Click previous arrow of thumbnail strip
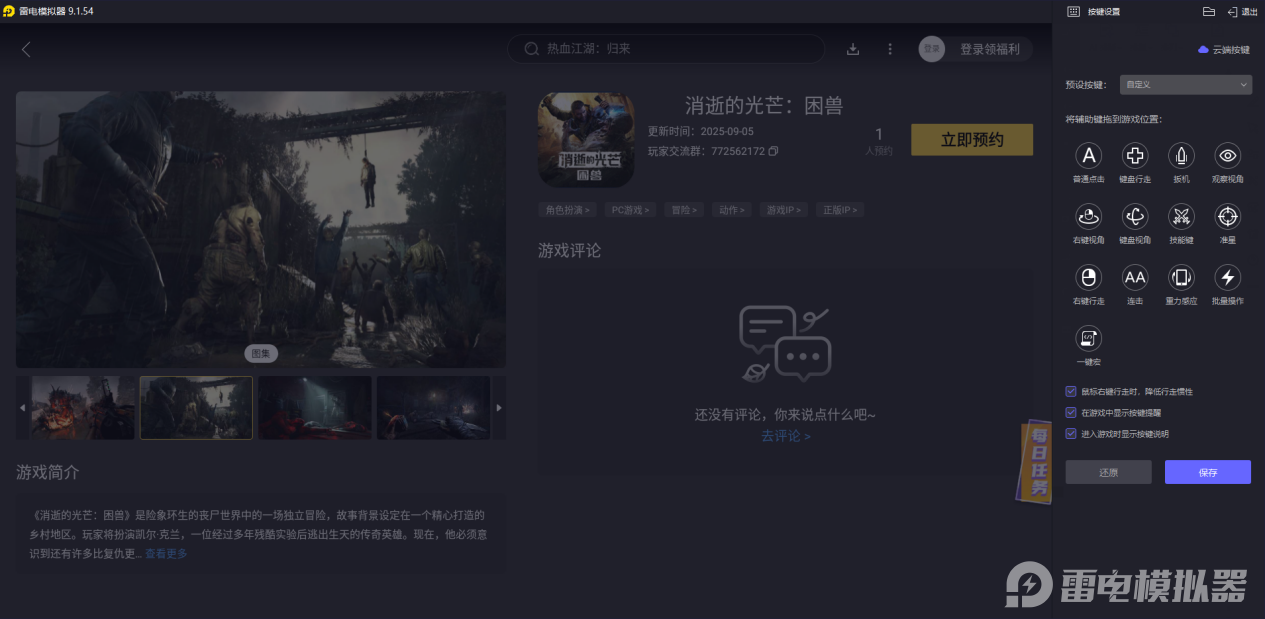 pyautogui.click(x=23, y=408)
